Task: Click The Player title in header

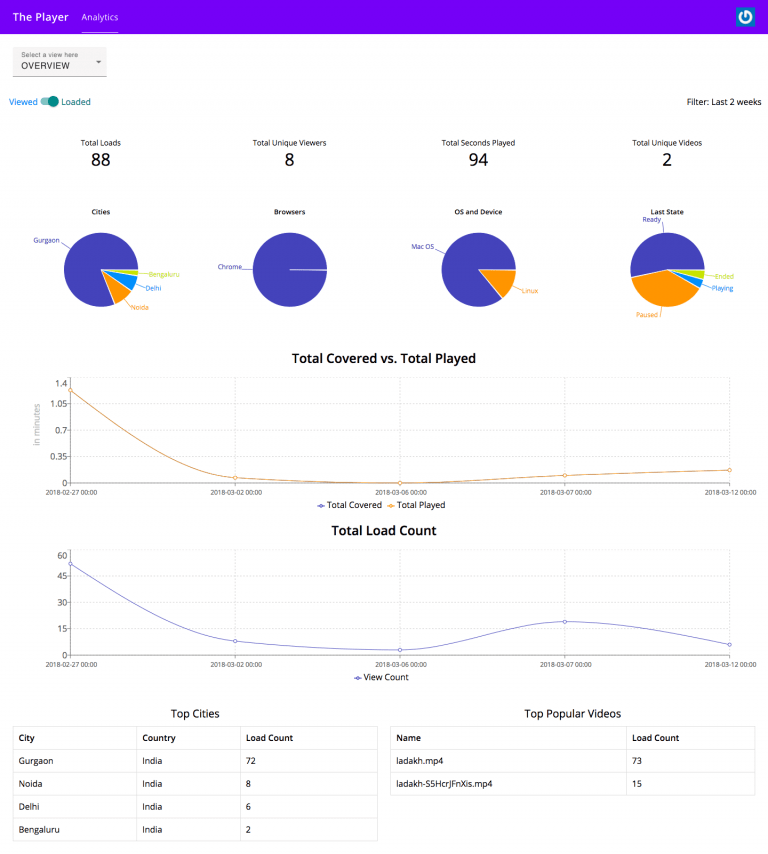Action: click(x=40, y=18)
